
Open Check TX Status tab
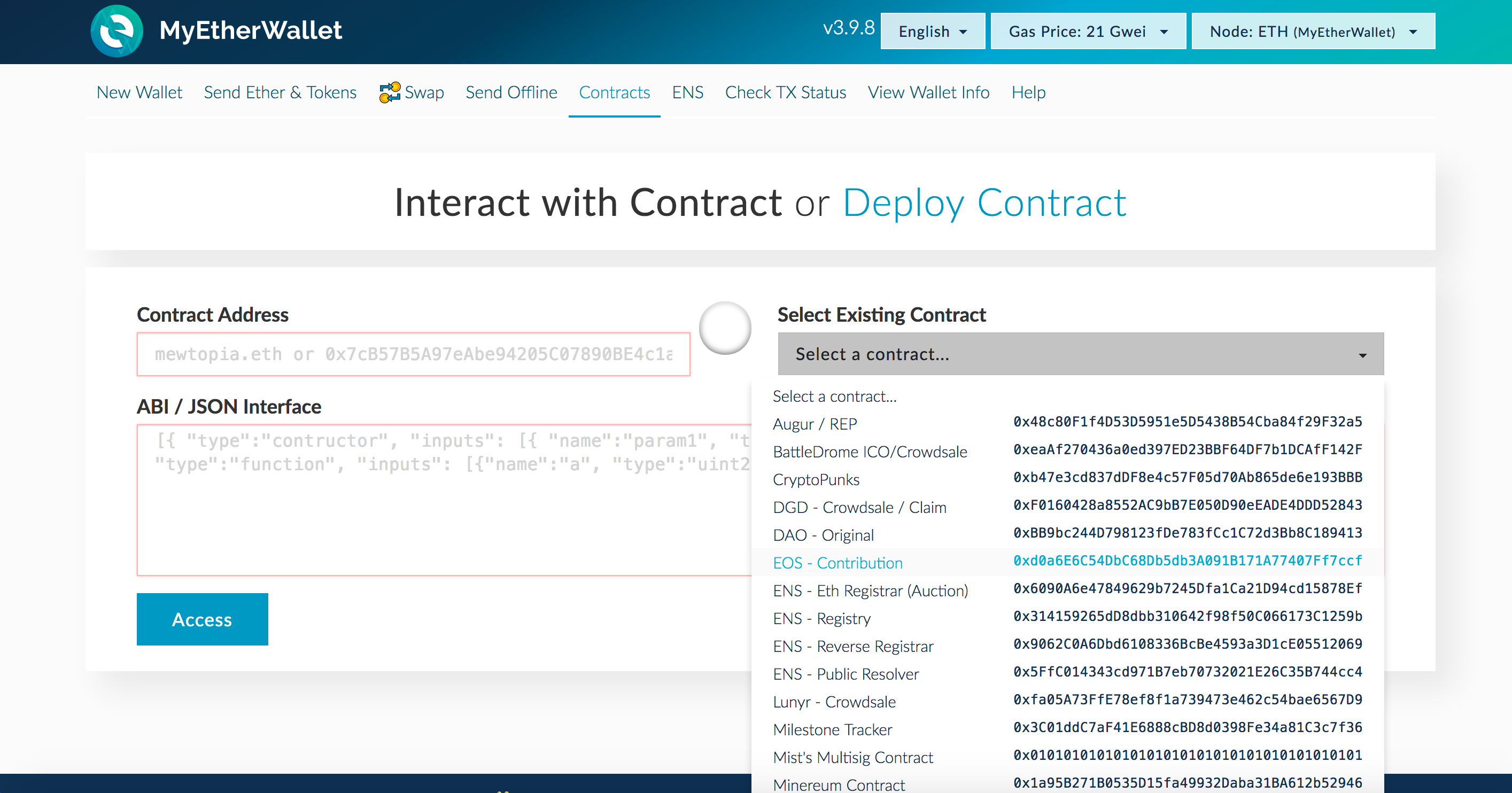[785, 92]
